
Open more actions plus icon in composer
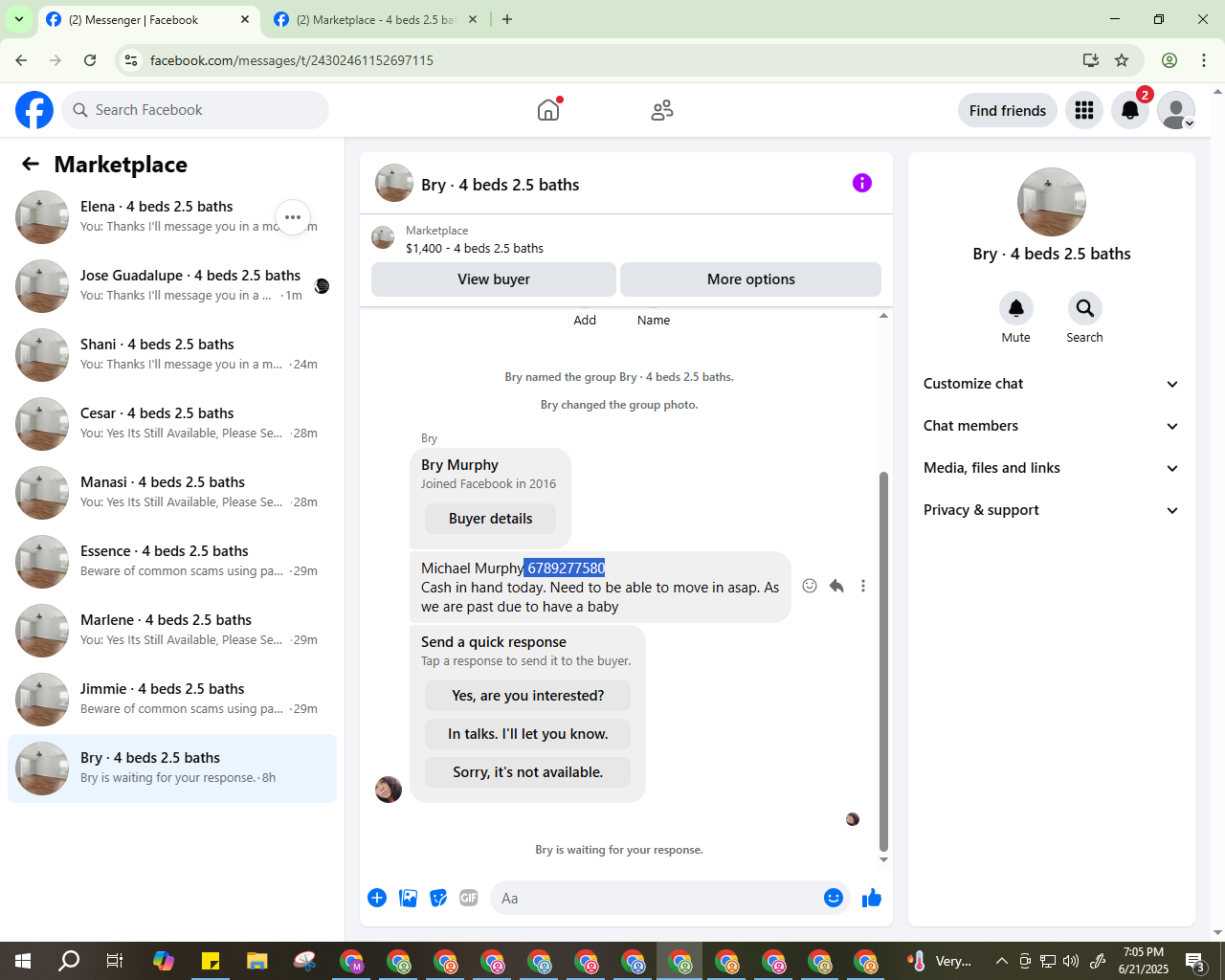[377, 898]
